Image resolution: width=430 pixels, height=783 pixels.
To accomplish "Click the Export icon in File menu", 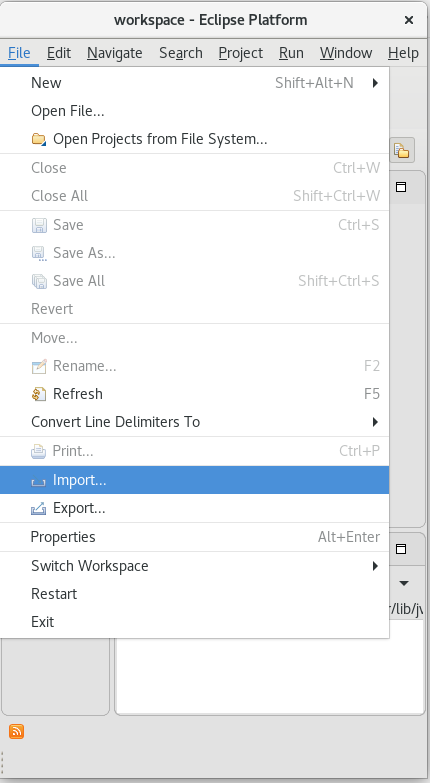I will click(x=39, y=508).
